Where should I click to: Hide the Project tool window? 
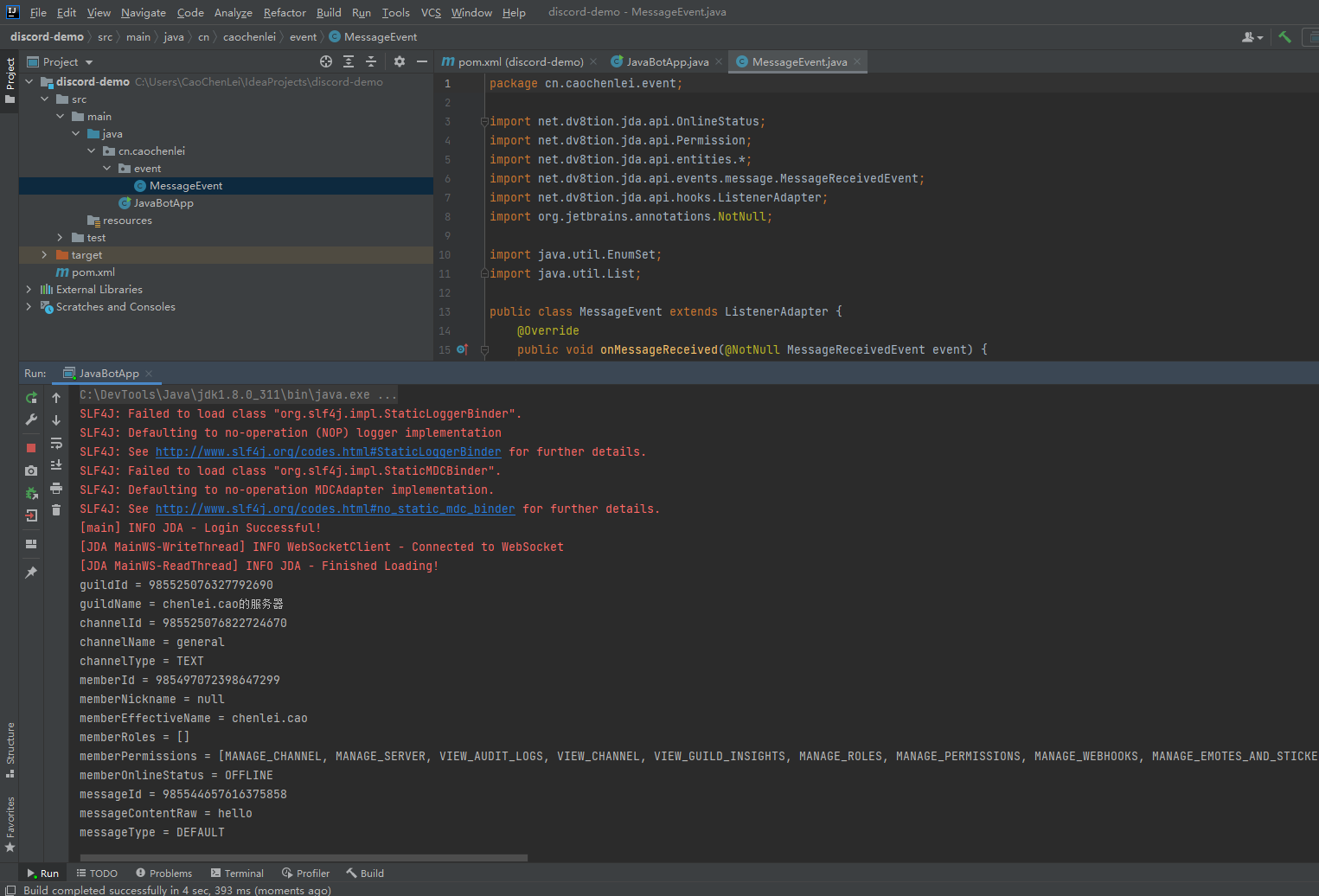point(421,61)
